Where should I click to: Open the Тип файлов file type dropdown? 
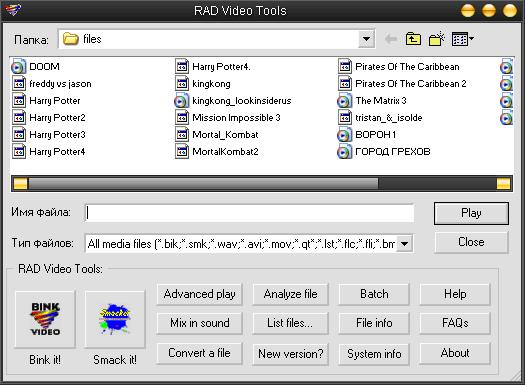click(404, 244)
